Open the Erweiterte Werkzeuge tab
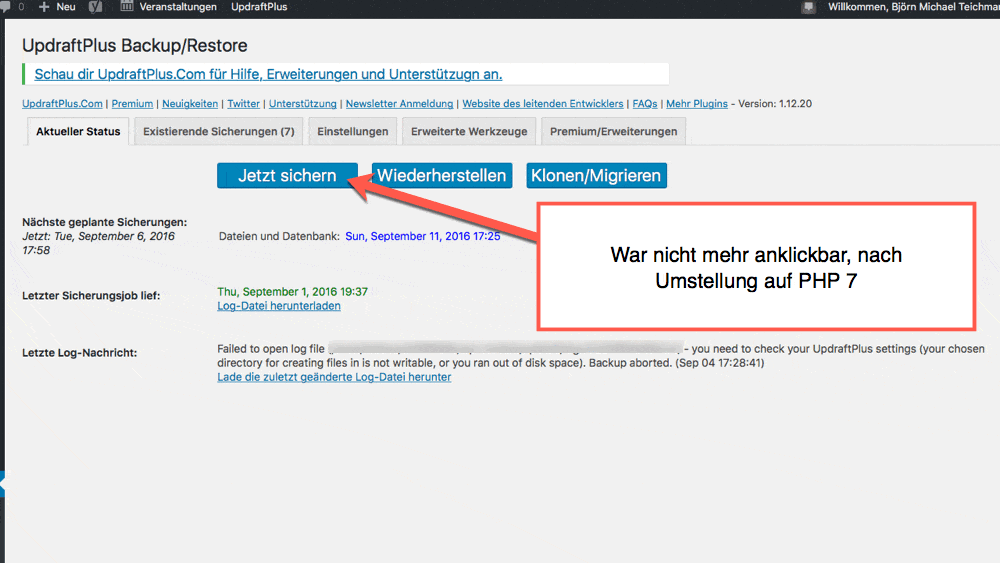The height and width of the screenshot is (563, 1000). point(469,131)
